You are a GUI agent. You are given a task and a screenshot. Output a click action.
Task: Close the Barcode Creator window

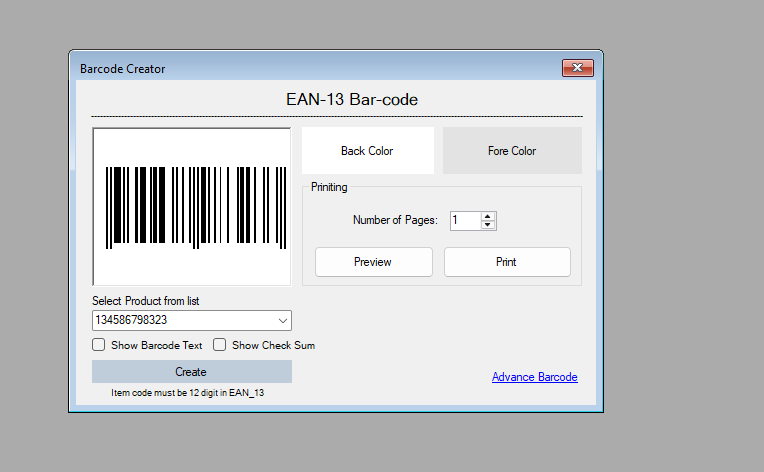[x=578, y=68]
